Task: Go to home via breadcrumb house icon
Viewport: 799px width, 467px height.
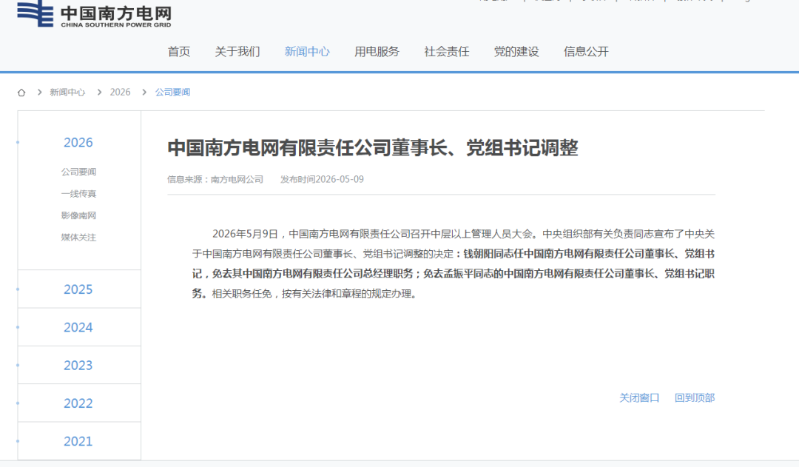Action: click(x=21, y=92)
